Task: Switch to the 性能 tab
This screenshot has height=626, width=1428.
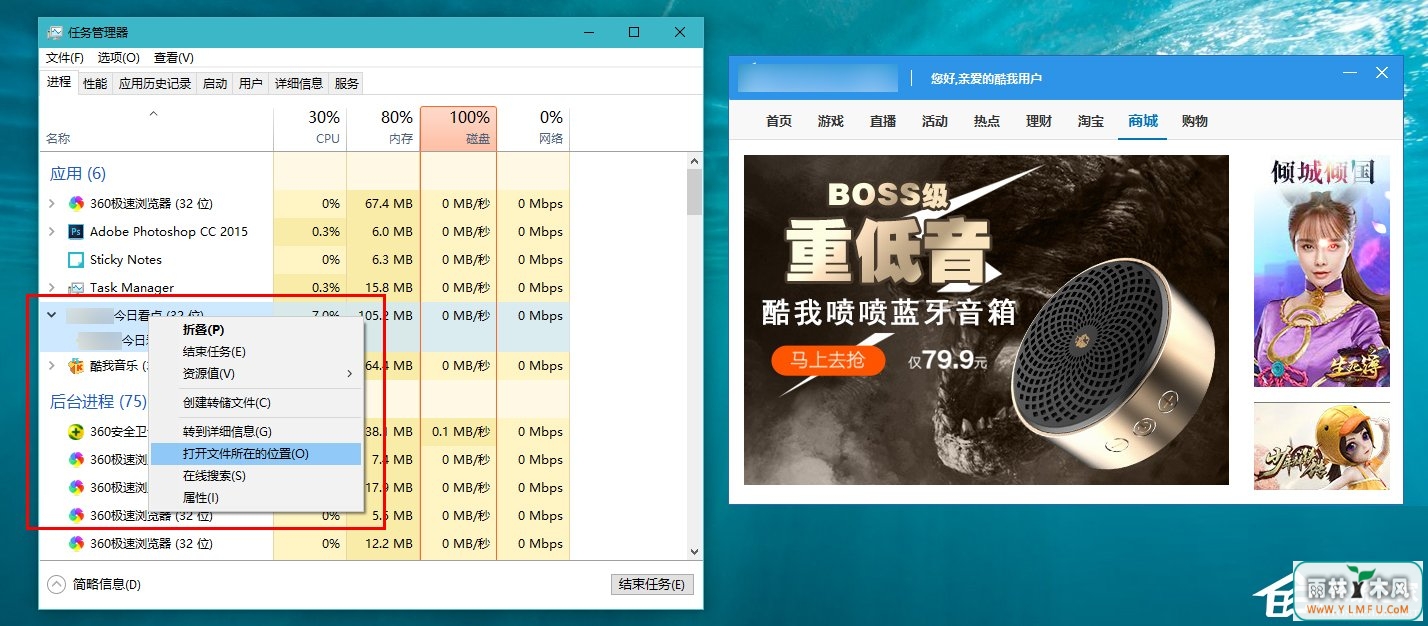Action: [95, 84]
